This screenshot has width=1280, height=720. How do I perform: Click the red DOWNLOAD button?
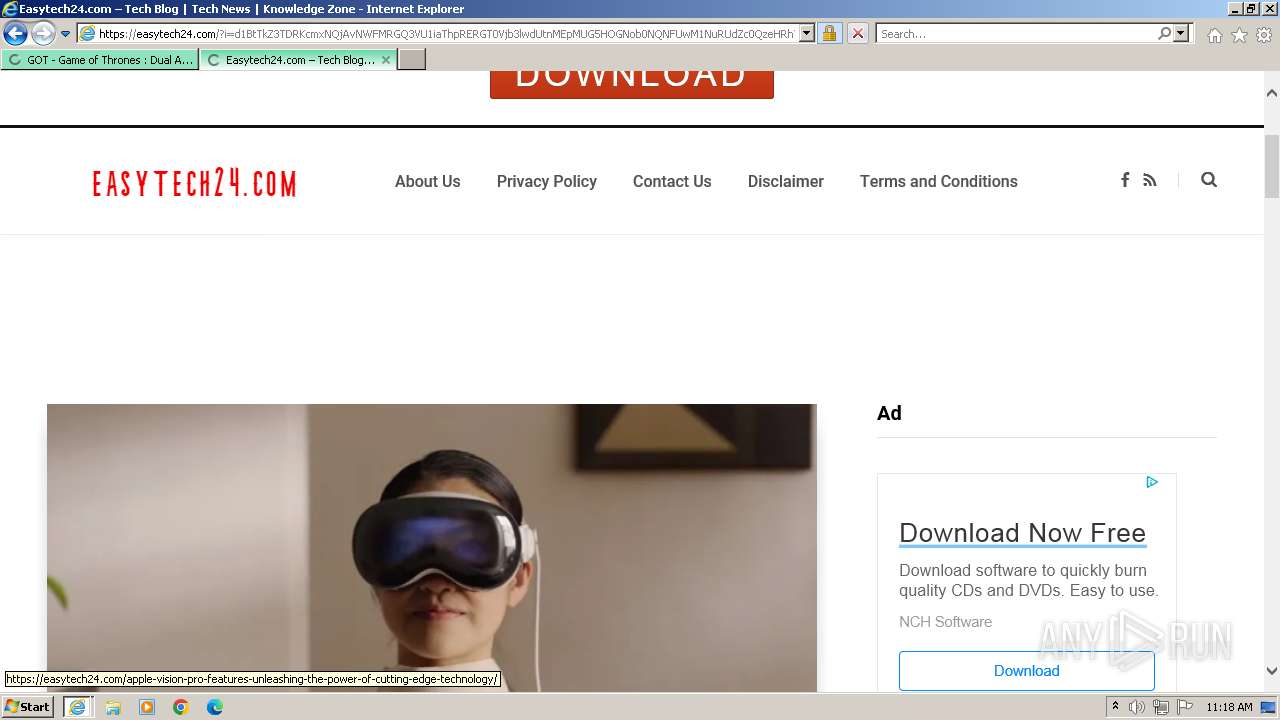[x=632, y=83]
